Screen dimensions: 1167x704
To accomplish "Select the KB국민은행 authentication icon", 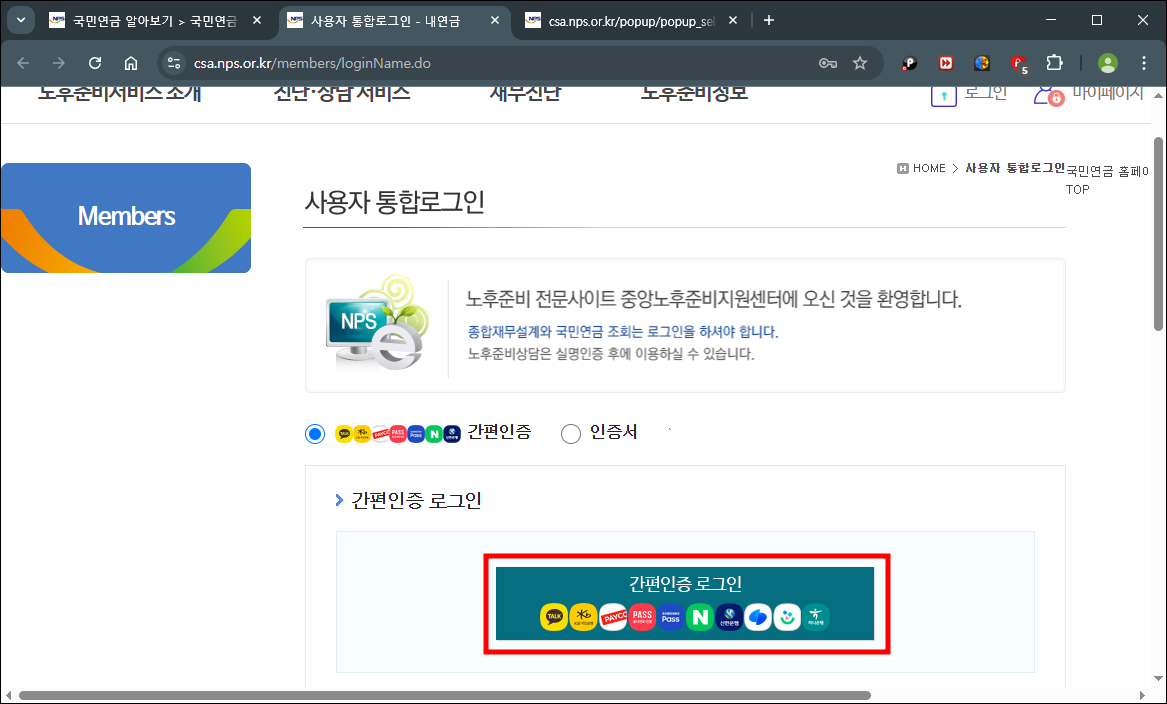I will click(583, 616).
